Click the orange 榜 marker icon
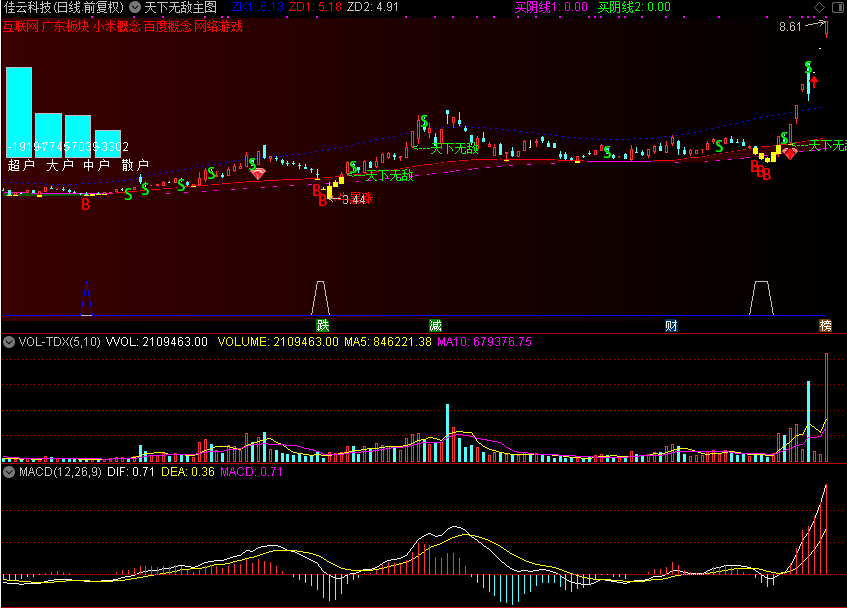The width and height of the screenshot is (847, 608). [825, 325]
